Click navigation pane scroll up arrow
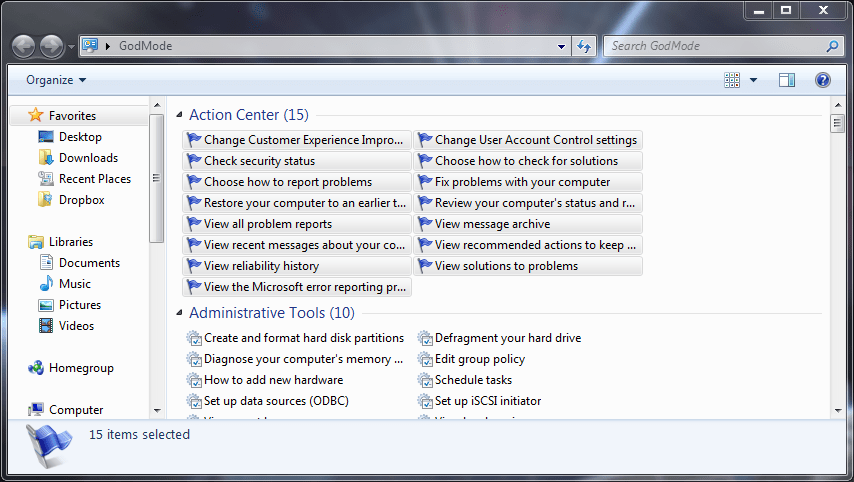This screenshot has height=482, width=854. click(x=157, y=105)
